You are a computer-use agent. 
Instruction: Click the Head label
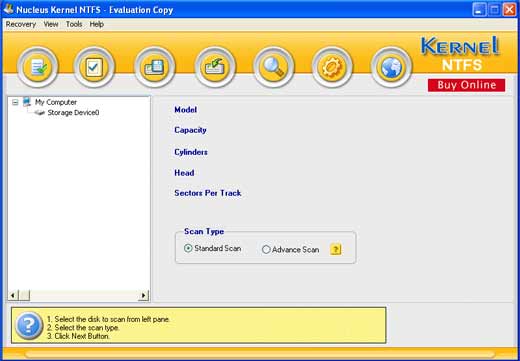coord(184,173)
